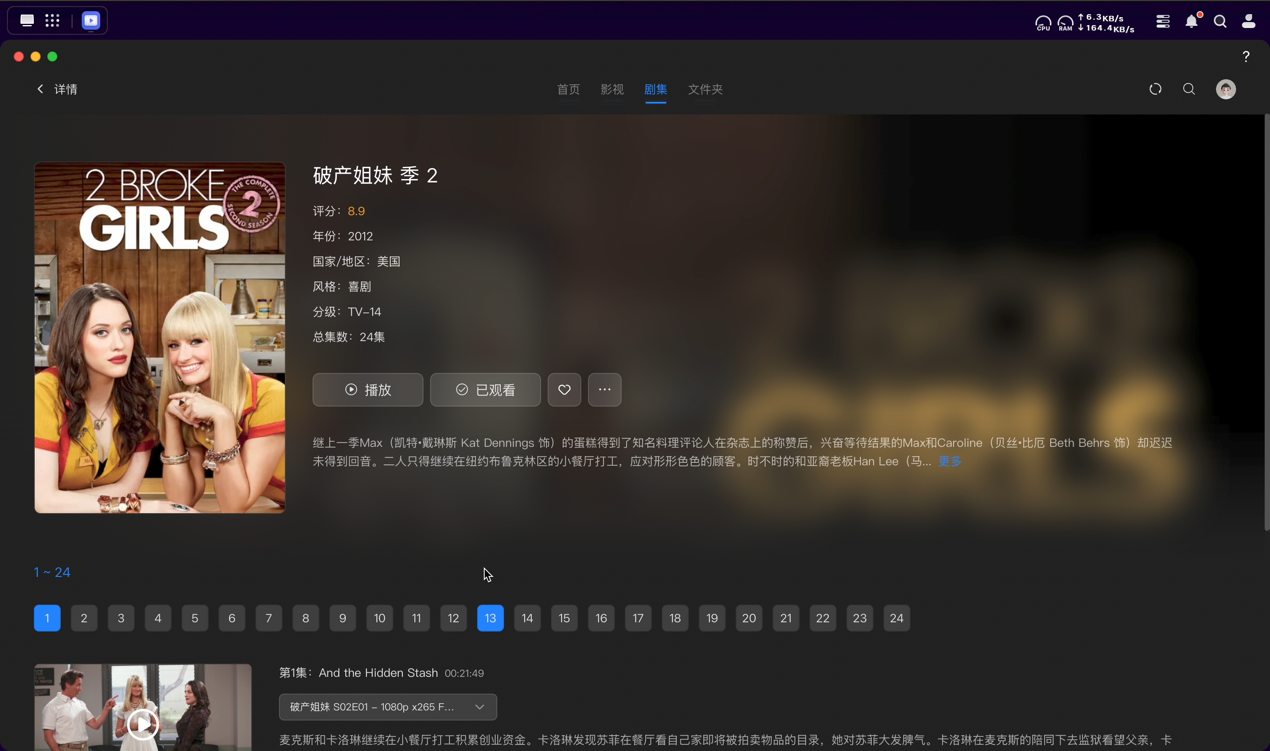Viewport: 1270px width, 751px height.
Task: Expand the description with 更多
Action: [x=949, y=461]
